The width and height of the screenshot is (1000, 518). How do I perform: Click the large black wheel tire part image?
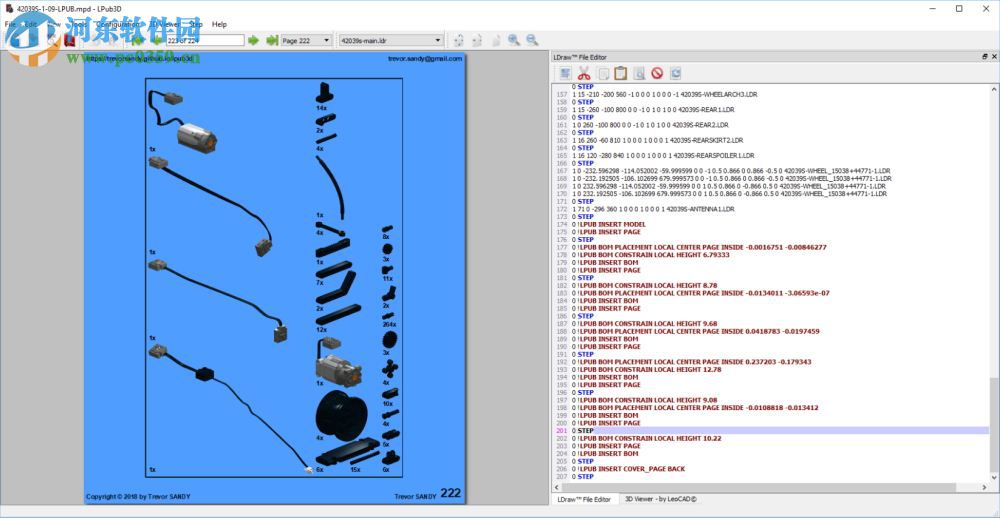tap(341, 415)
